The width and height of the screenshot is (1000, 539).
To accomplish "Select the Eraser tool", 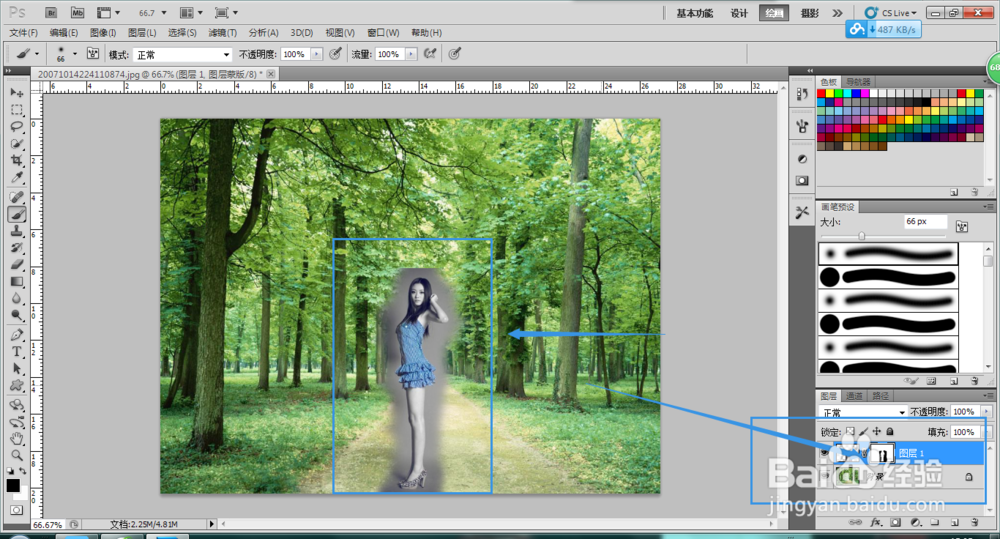I will 17,265.
